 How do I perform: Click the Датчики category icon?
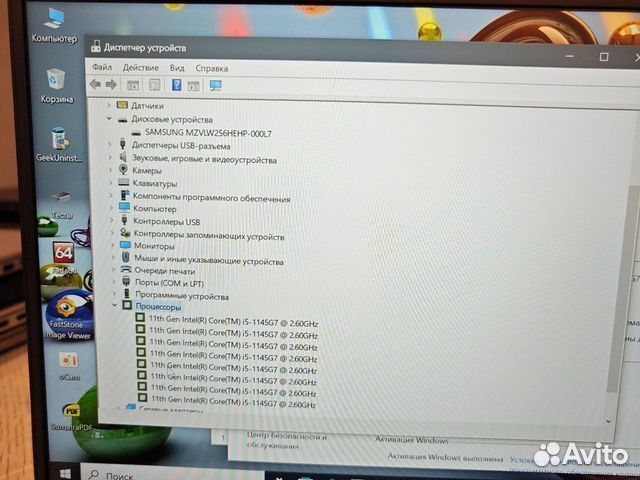(122, 105)
